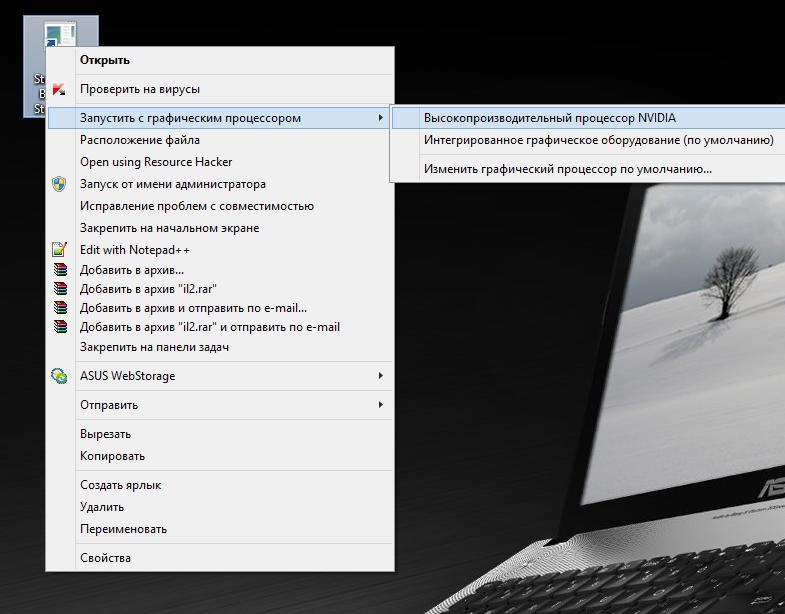This screenshot has width=785, height=614.
Task: Click WinRAR icon for archive and e-mail
Action: coord(60,308)
